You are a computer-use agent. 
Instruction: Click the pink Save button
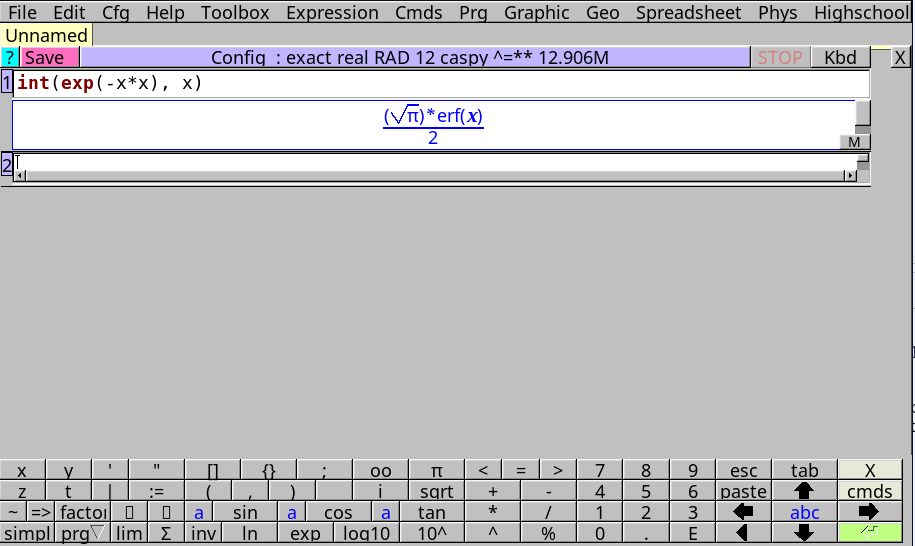coord(50,57)
